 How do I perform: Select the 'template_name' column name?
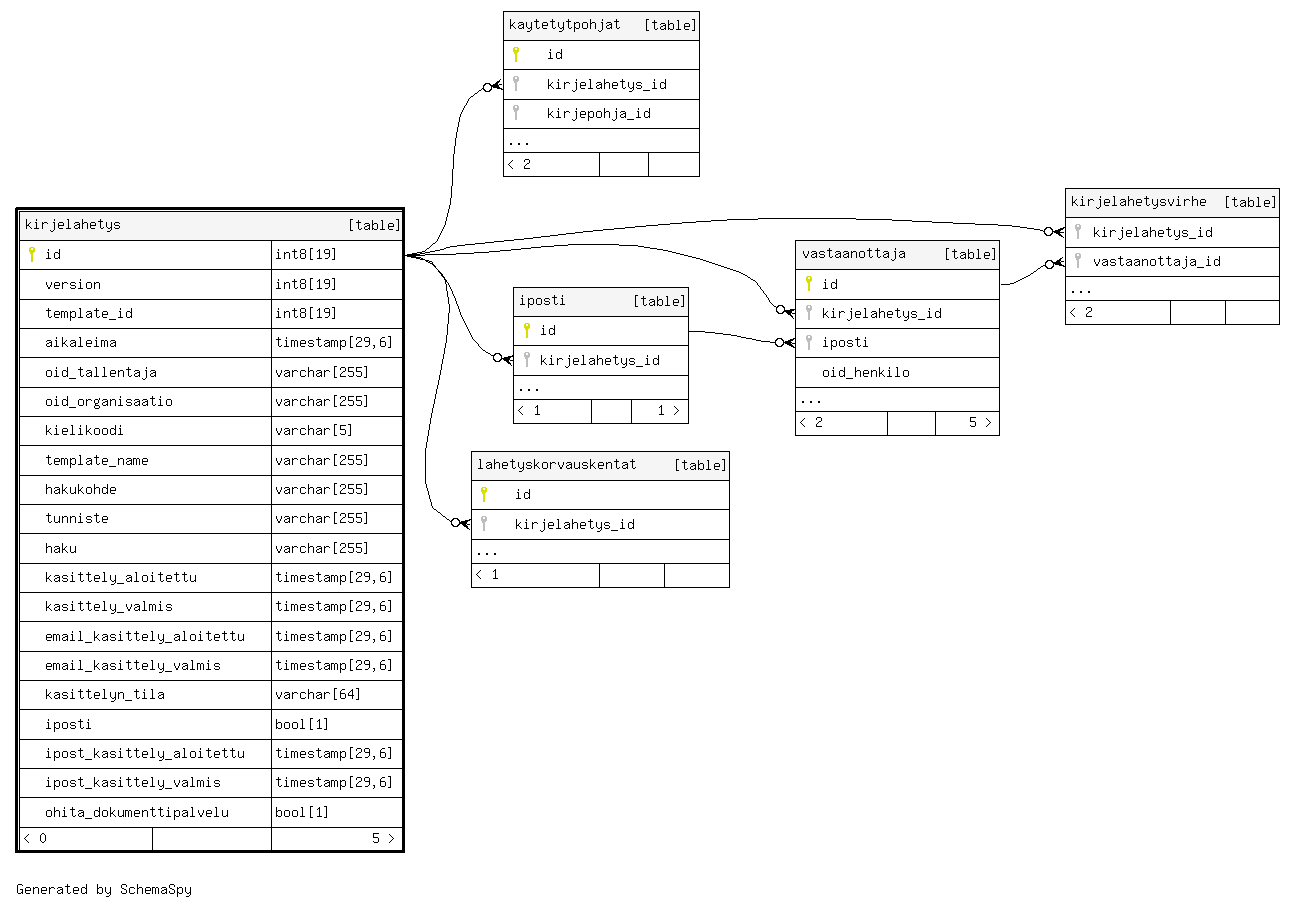tap(97, 460)
